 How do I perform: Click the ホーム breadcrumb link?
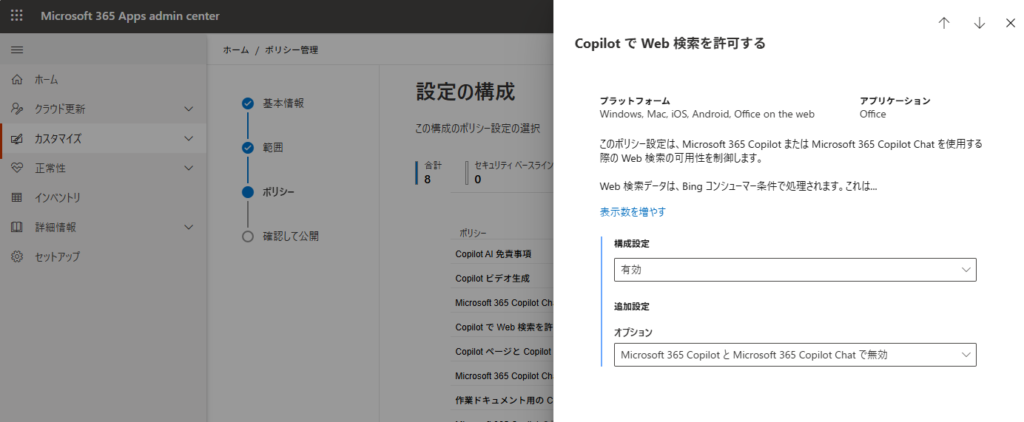[x=236, y=50]
